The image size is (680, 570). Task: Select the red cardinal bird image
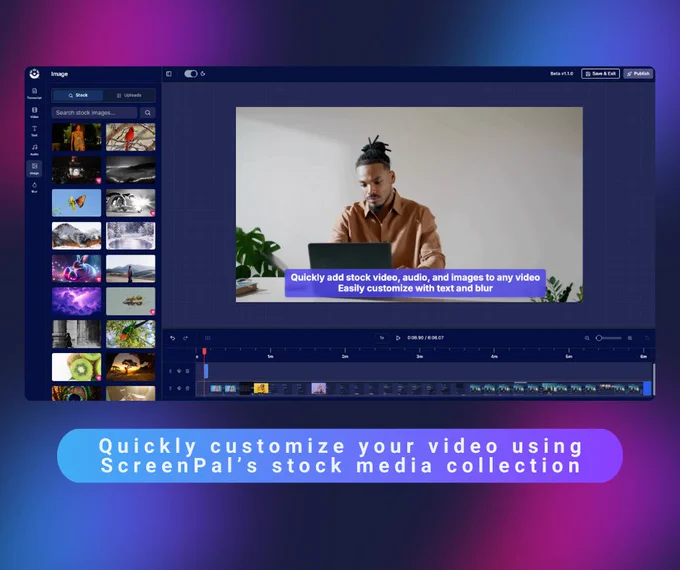pyautogui.click(x=131, y=137)
